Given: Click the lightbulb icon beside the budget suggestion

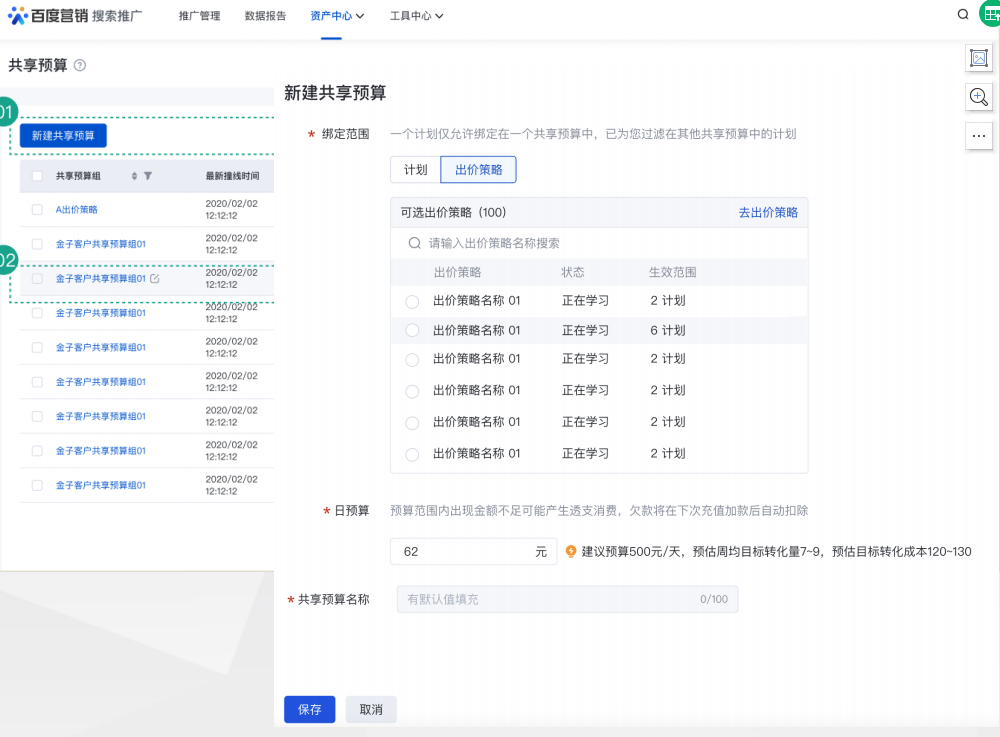Looking at the screenshot, I should 571,551.
